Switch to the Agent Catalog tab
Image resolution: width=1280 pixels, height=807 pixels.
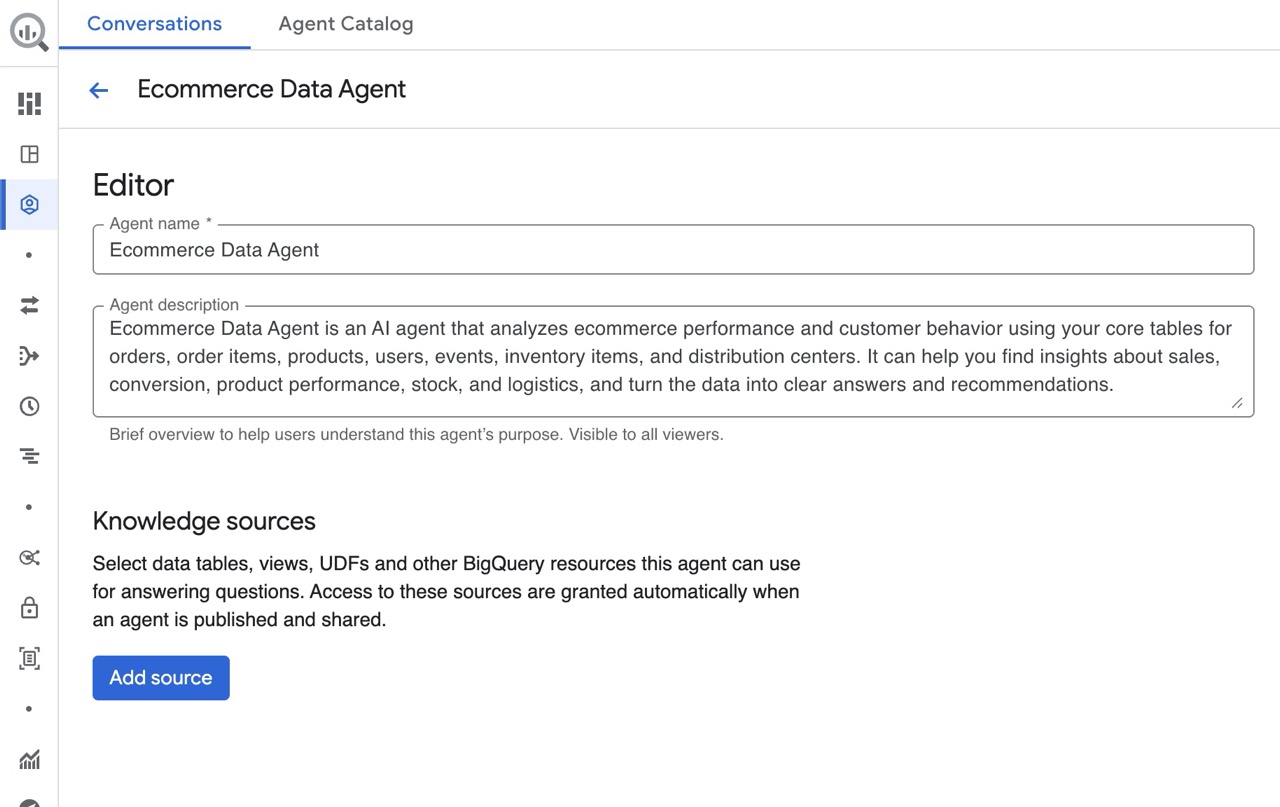click(x=345, y=24)
